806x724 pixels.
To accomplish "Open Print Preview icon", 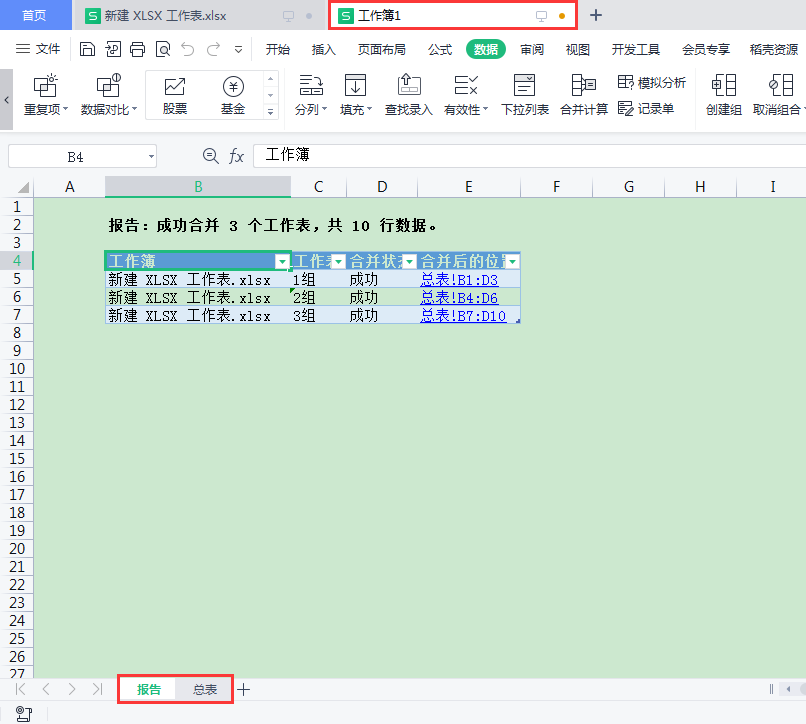I will click(163, 49).
